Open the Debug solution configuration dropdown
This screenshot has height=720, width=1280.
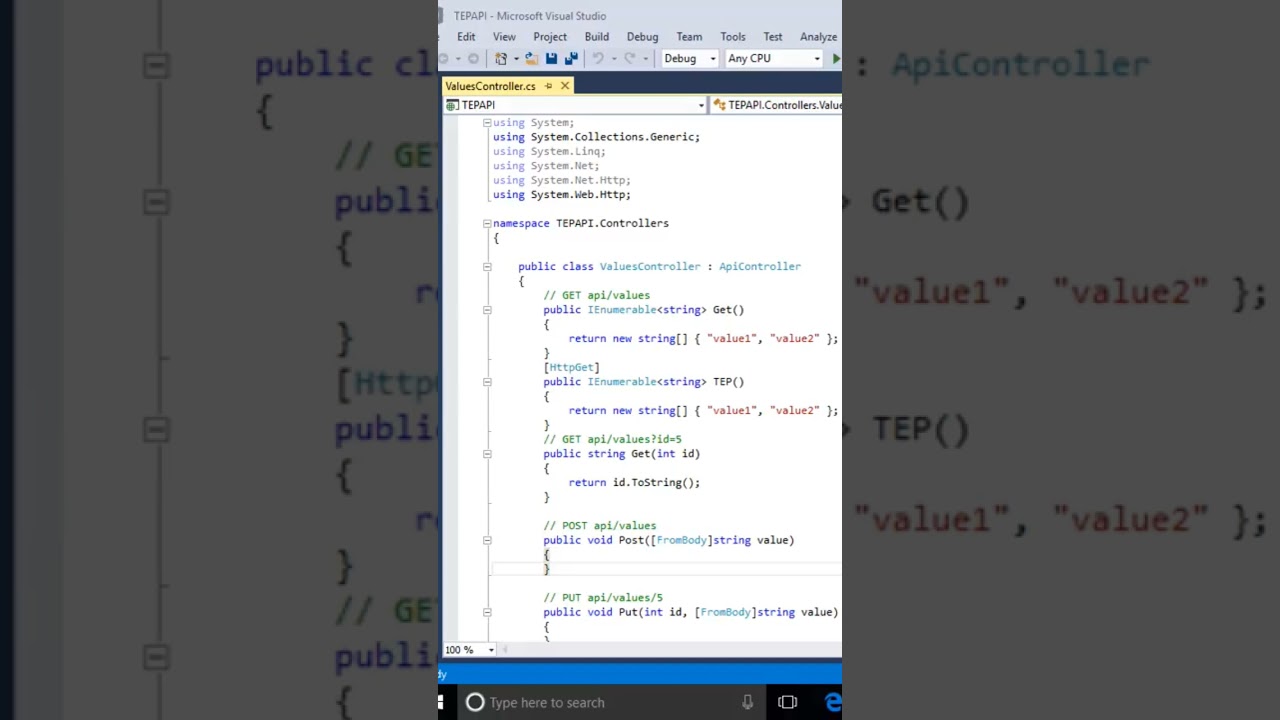[690, 59]
